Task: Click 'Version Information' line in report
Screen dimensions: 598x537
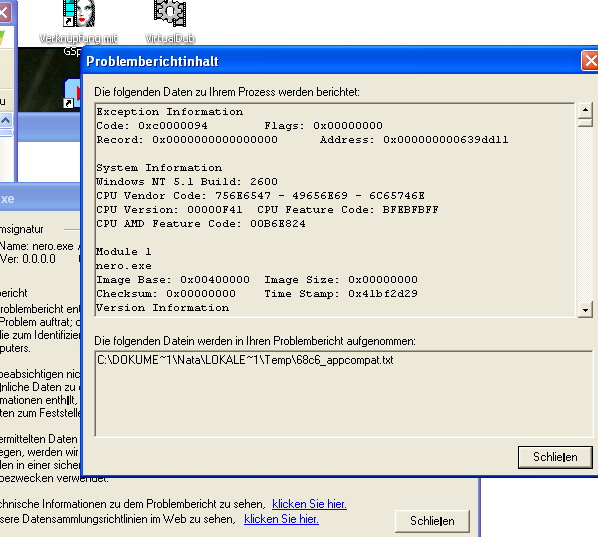Action: click(x=162, y=308)
